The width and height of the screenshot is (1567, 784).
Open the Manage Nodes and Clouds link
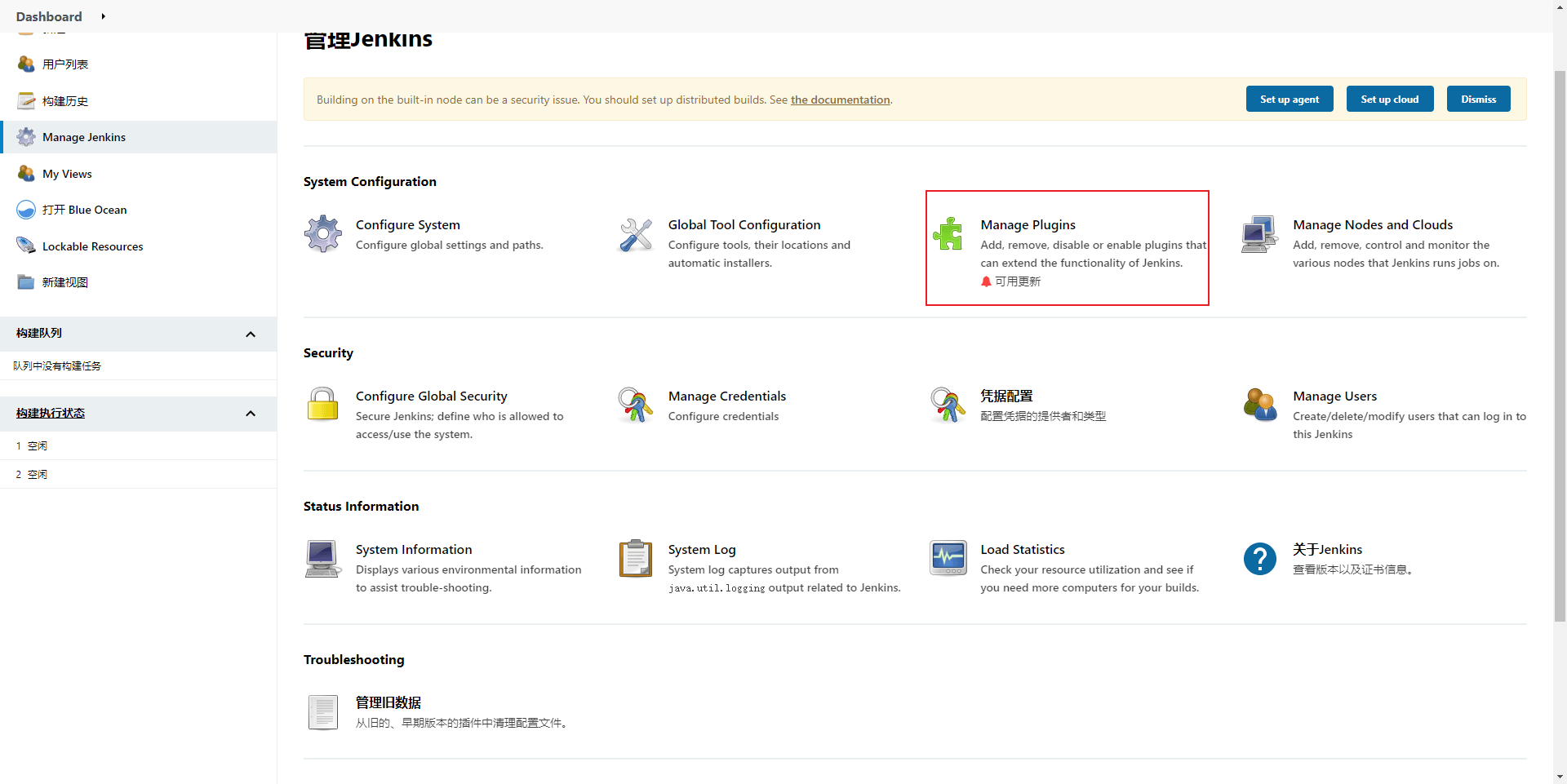pos(1373,224)
